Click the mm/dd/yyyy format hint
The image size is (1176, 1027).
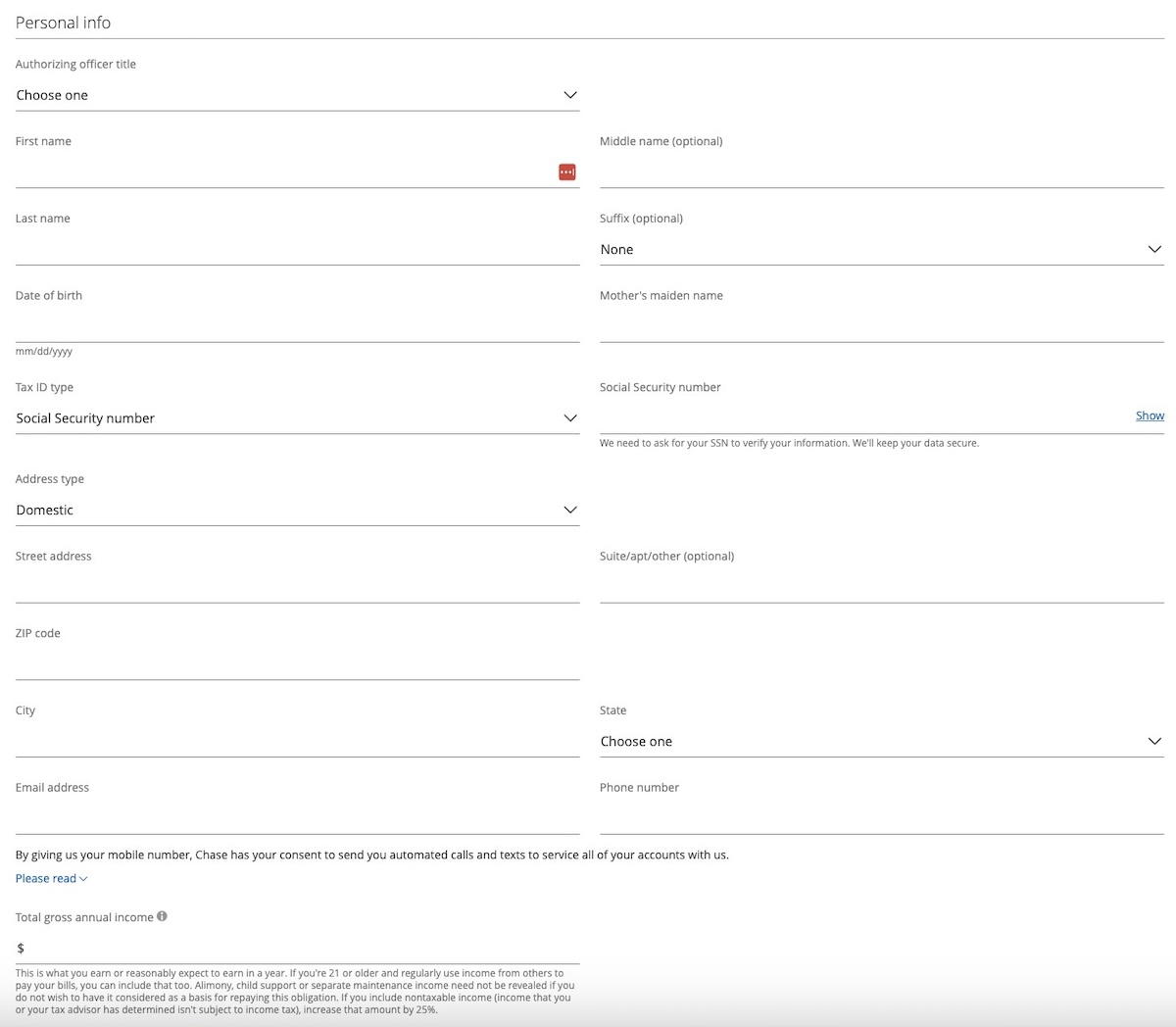point(44,351)
